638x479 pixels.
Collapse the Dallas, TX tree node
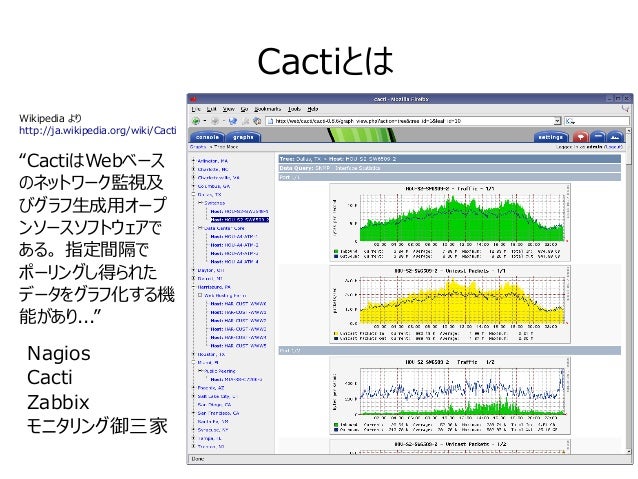pos(194,195)
